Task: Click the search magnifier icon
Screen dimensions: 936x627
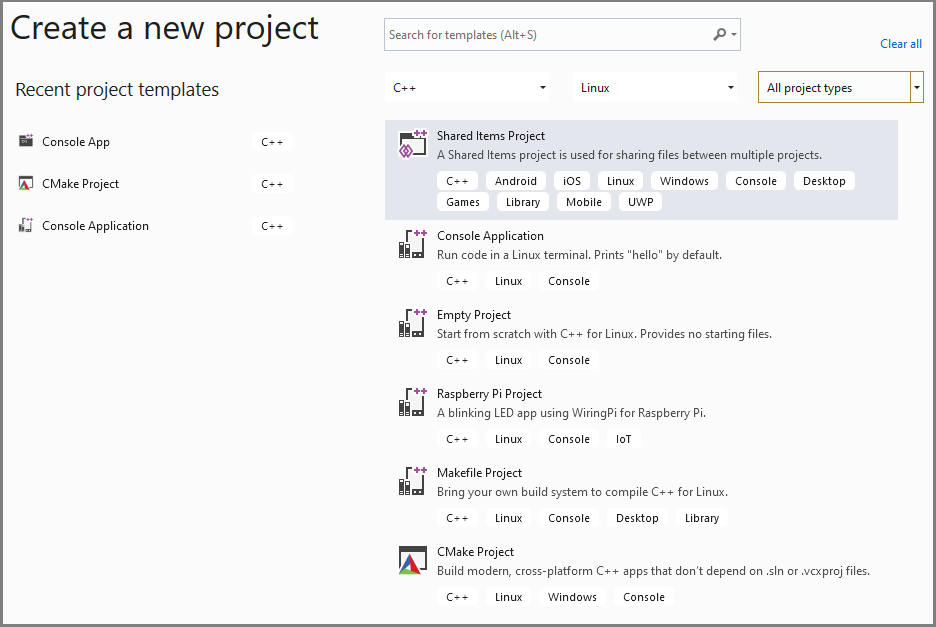Action: [719, 34]
